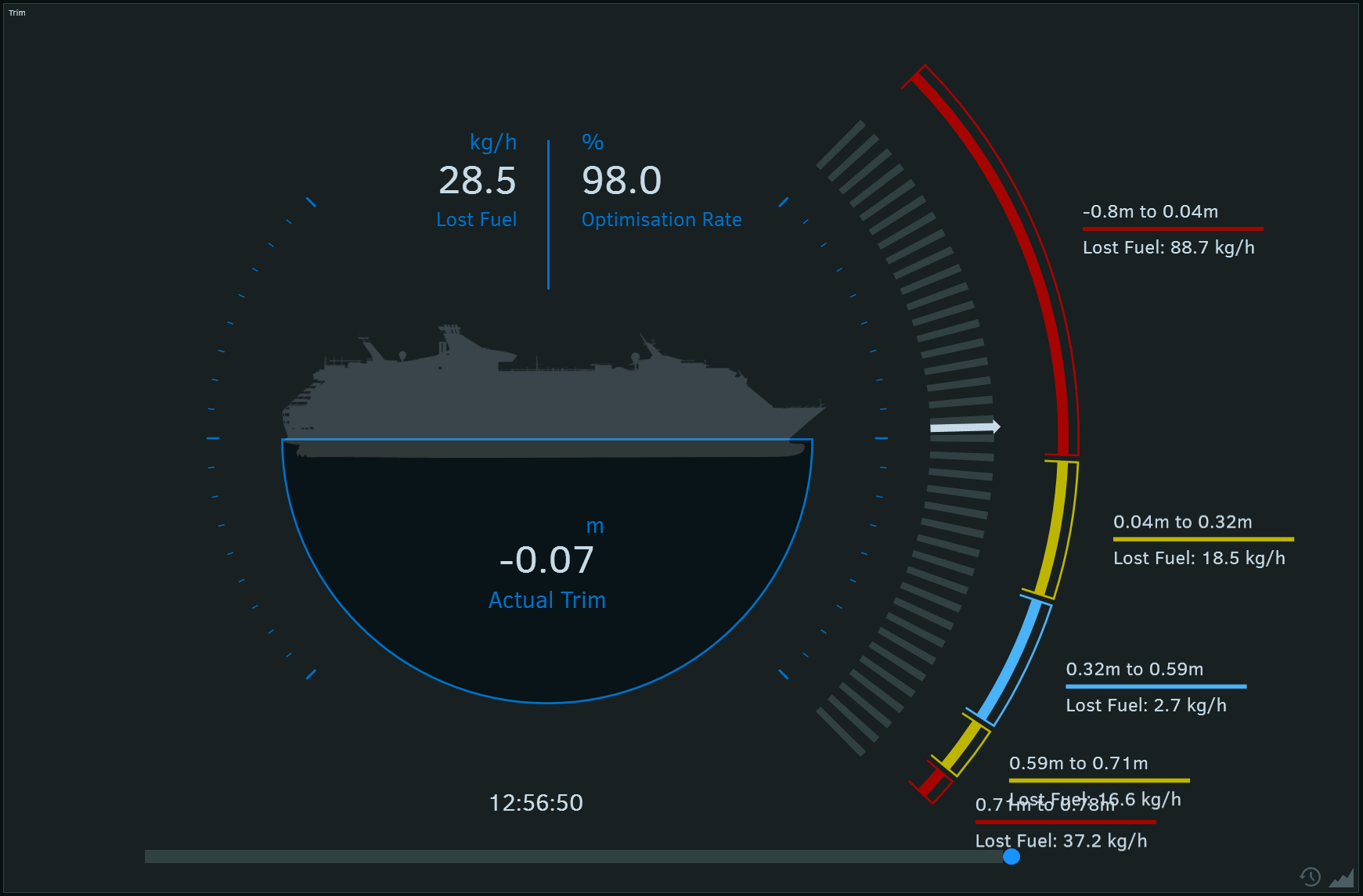Select the light blue optimal arc segment

coord(1015,661)
